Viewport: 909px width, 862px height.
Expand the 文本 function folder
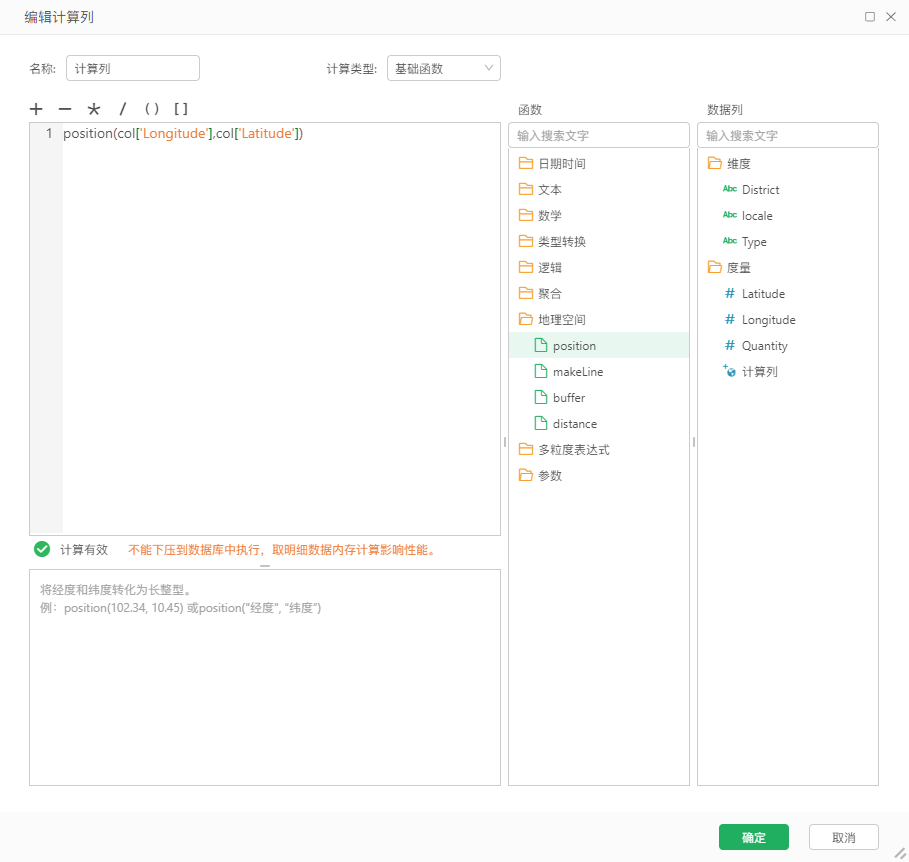pyautogui.click(x=599, y=190)
